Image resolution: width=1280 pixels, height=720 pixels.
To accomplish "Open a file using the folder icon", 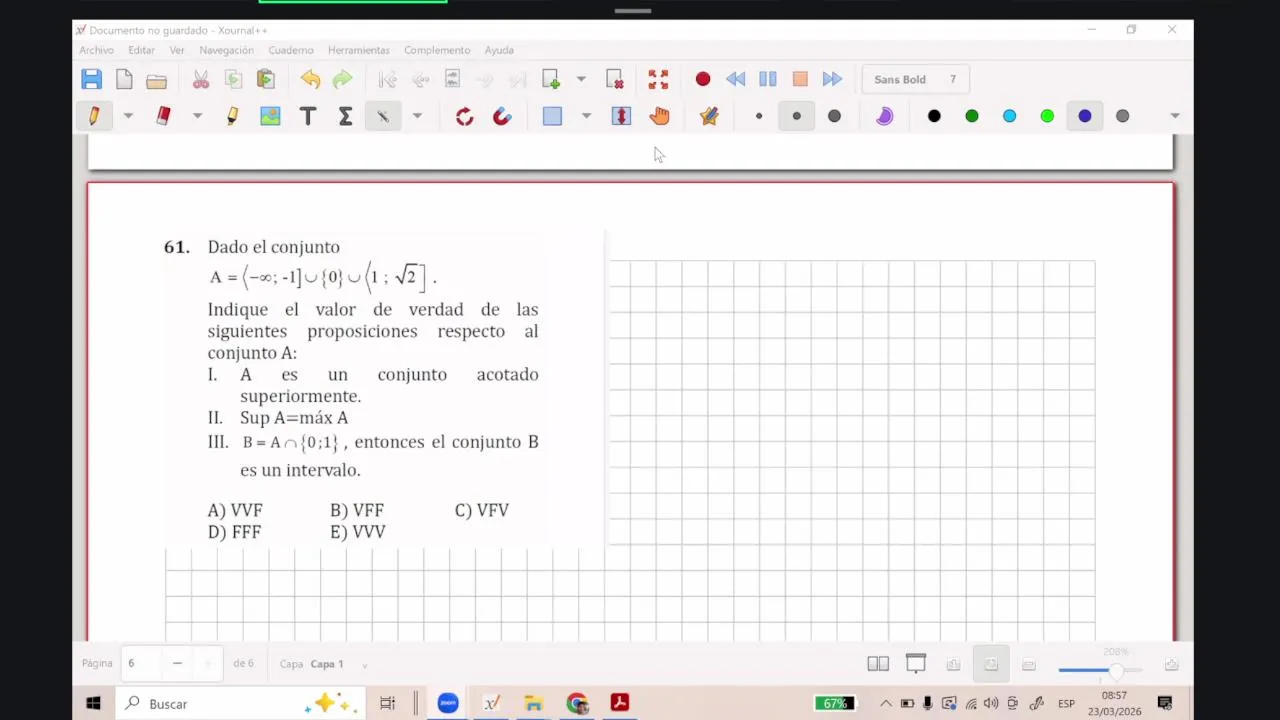I will [x=156, y=80].
